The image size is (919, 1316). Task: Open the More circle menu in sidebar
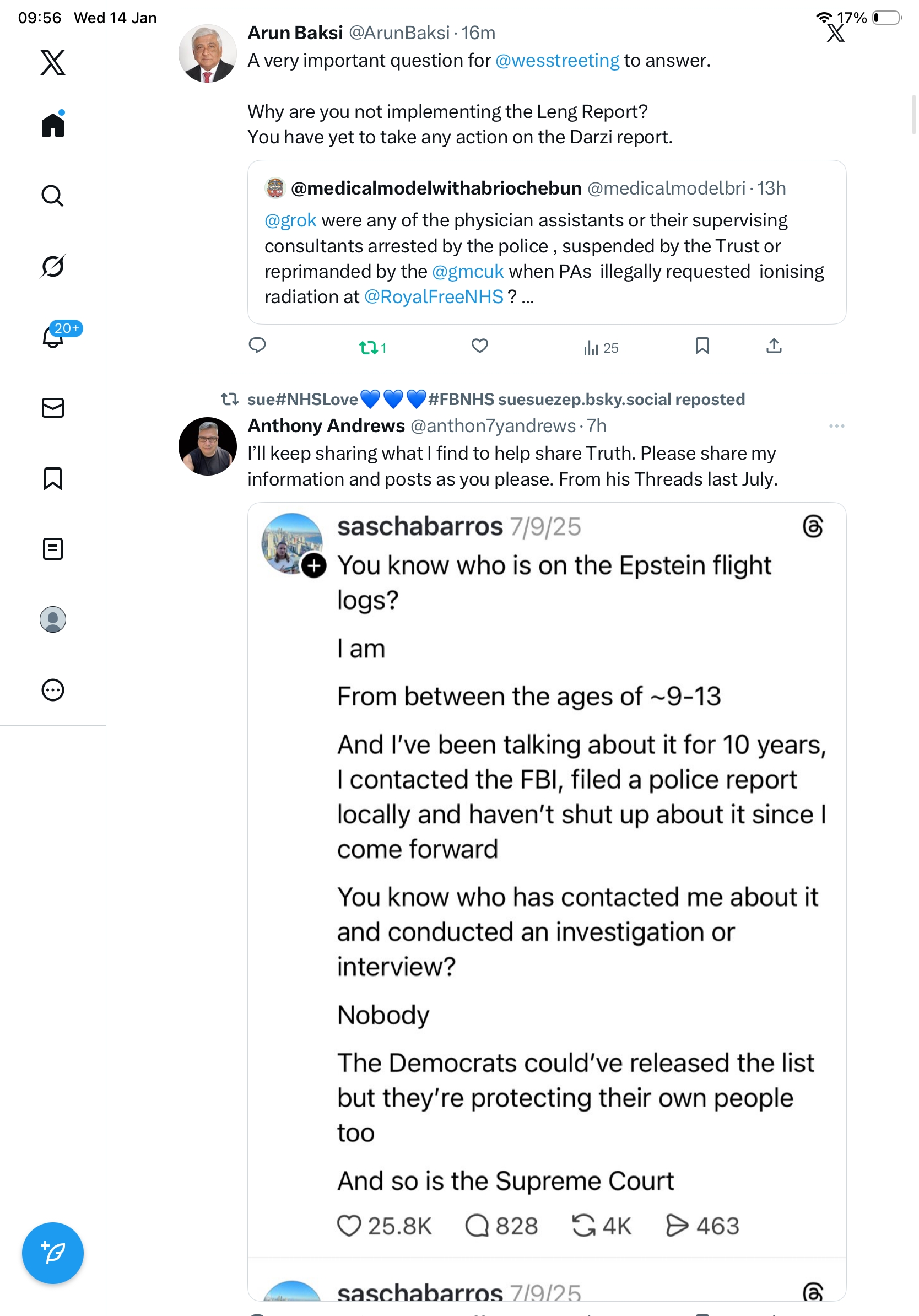point(53,690)
